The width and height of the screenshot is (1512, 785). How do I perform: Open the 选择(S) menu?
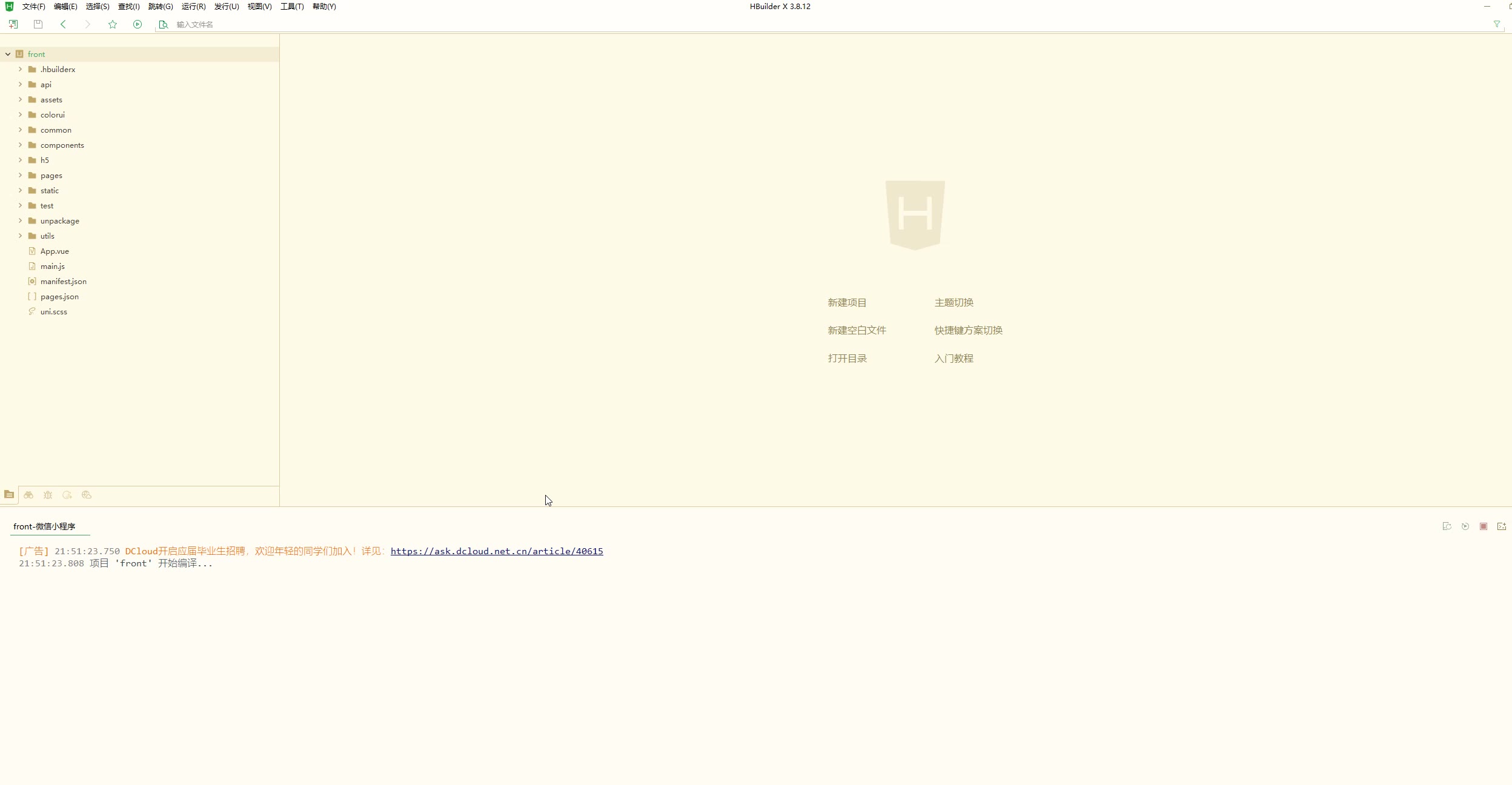pyautogui.click(x=98, y=7)
